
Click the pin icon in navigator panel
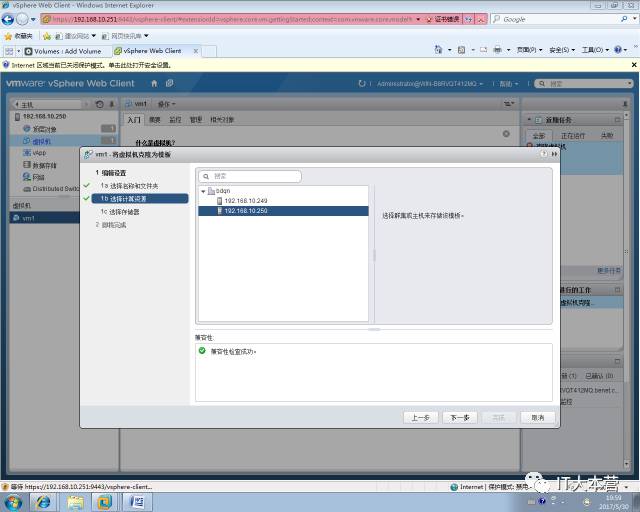[x=112, y=104]
